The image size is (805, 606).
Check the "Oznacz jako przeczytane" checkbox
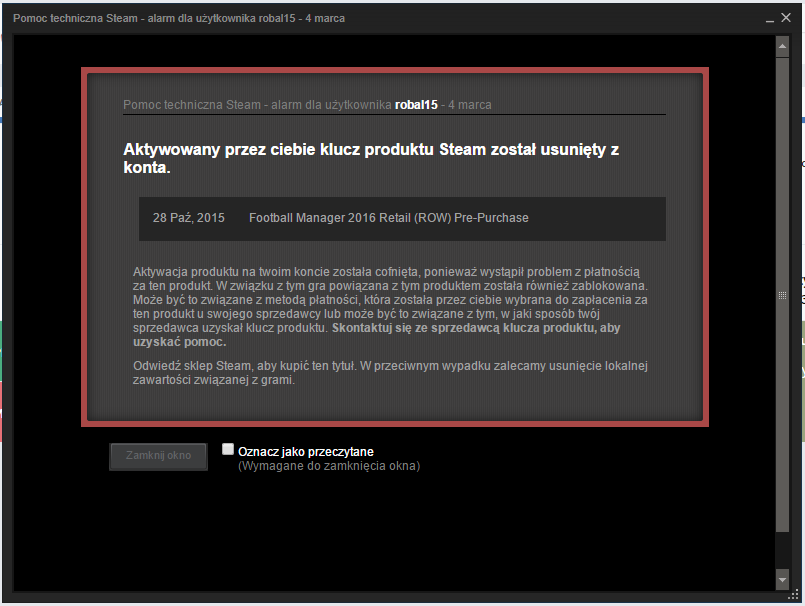(x=228, y=449)
